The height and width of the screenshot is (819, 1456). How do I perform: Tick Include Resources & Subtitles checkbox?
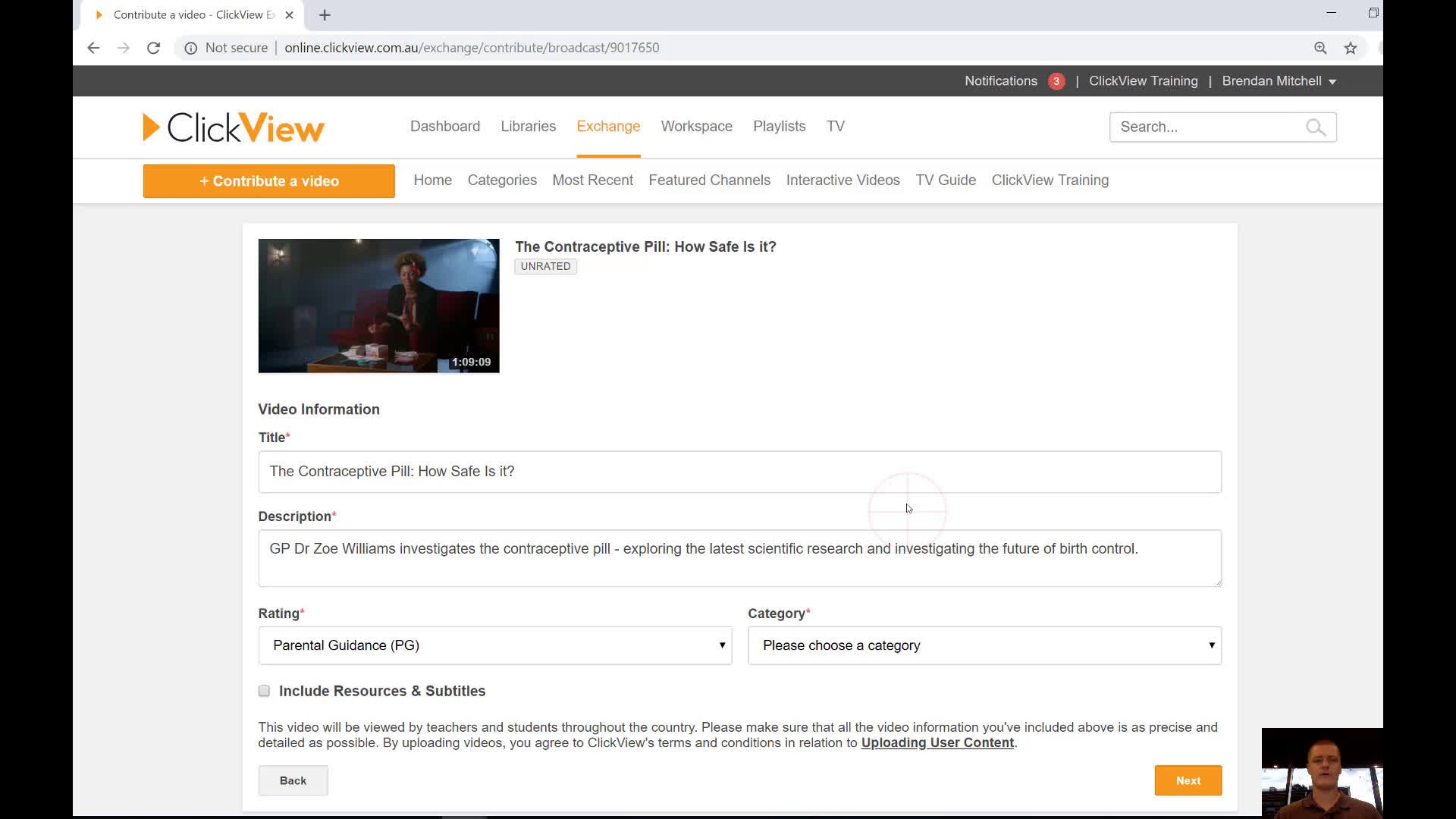(264, 691)
